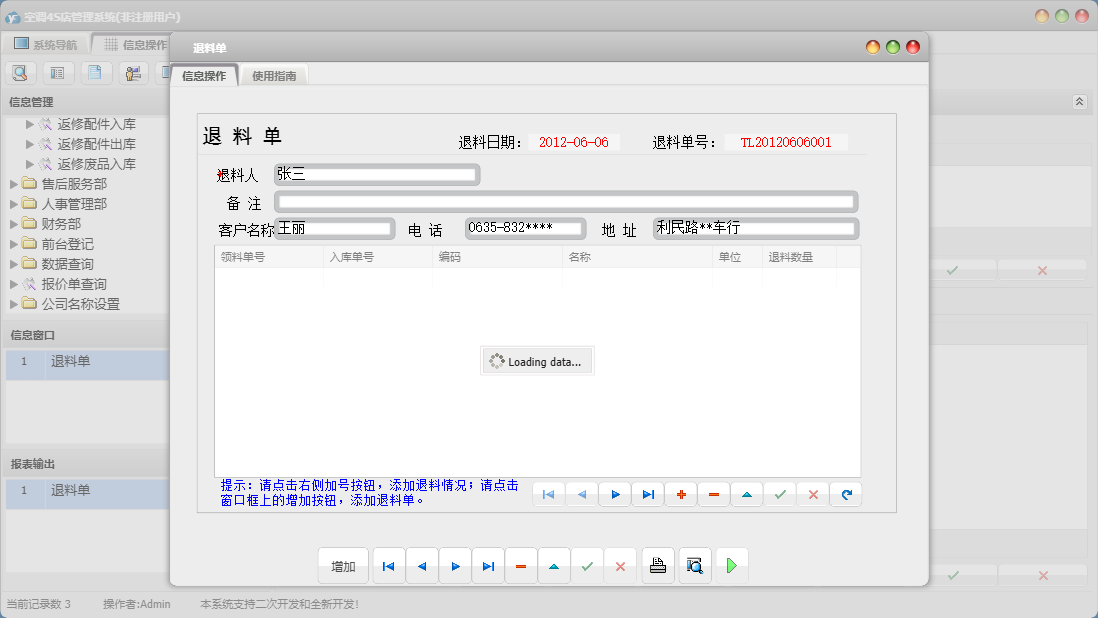Click the green checkmark beside the grid's refresh icon
Viewport: 1098px width, 618px height.
pyautogui.click(x=779, y=494)
